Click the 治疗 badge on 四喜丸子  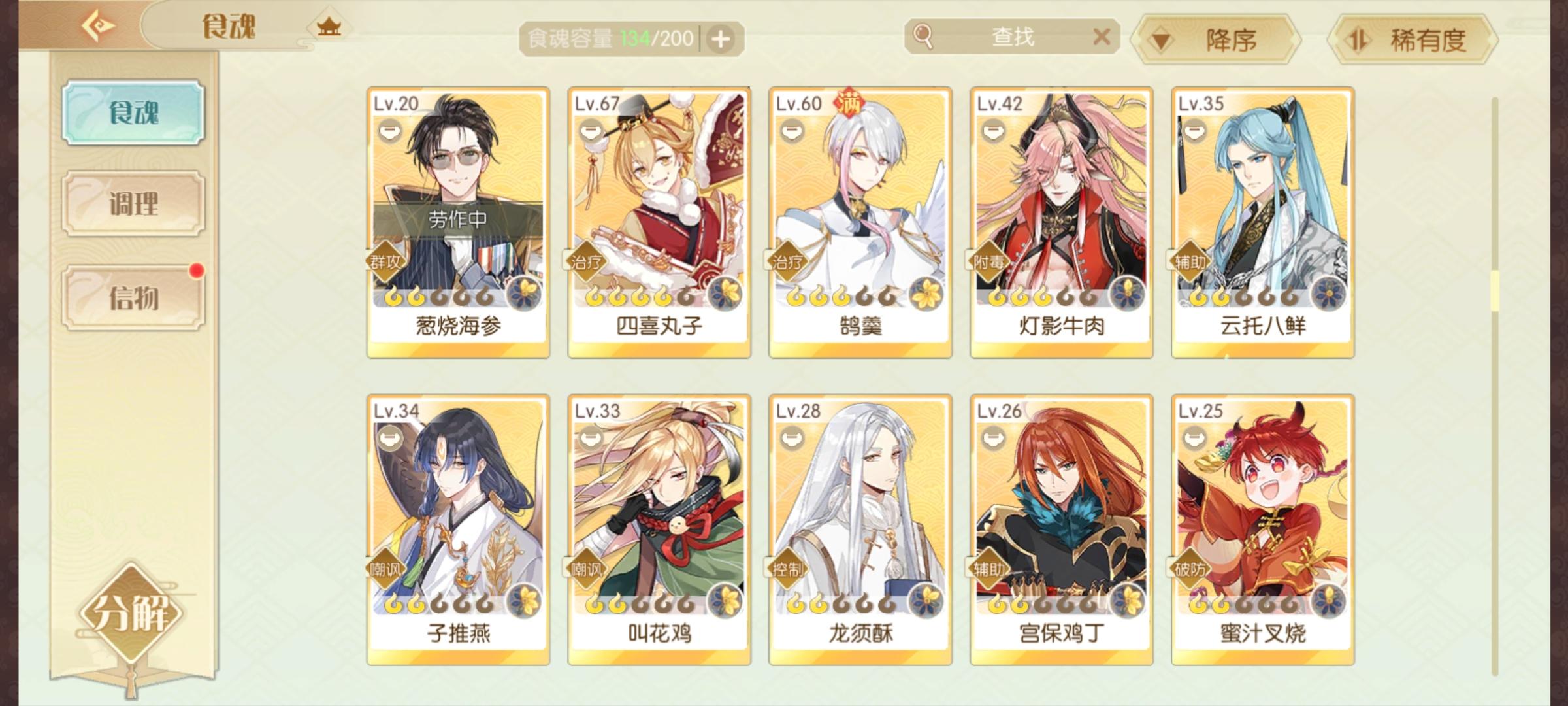click(x=586, y=262)
